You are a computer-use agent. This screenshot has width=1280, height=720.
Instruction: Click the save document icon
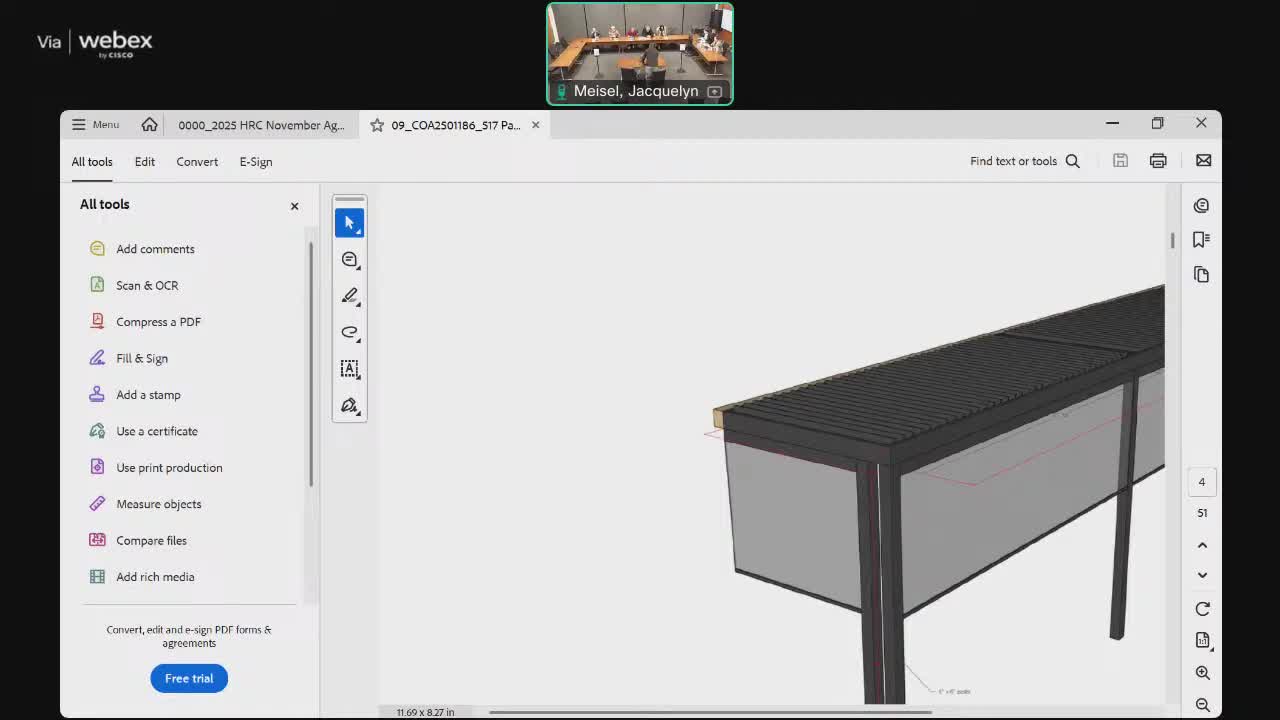(1120, 161)
